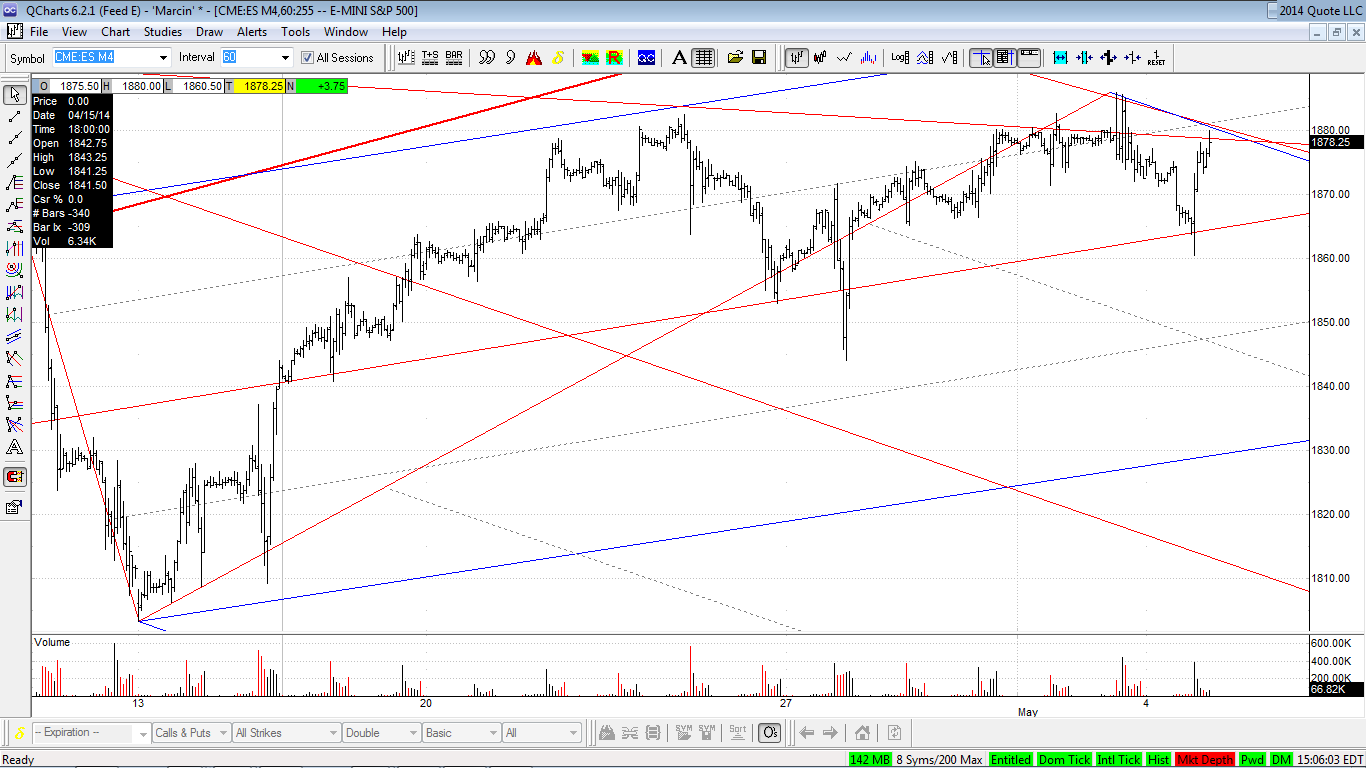Save chart with the floppy disk icon
The image size is (1366, 768).
[x=759, y=58]
